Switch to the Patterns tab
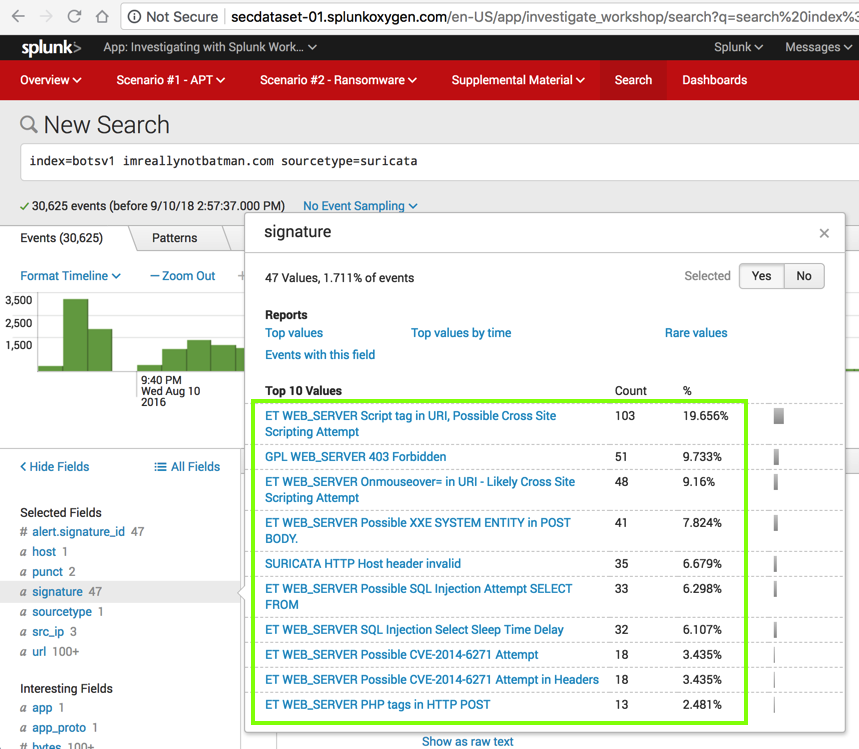859x749 pixels. 174,238
